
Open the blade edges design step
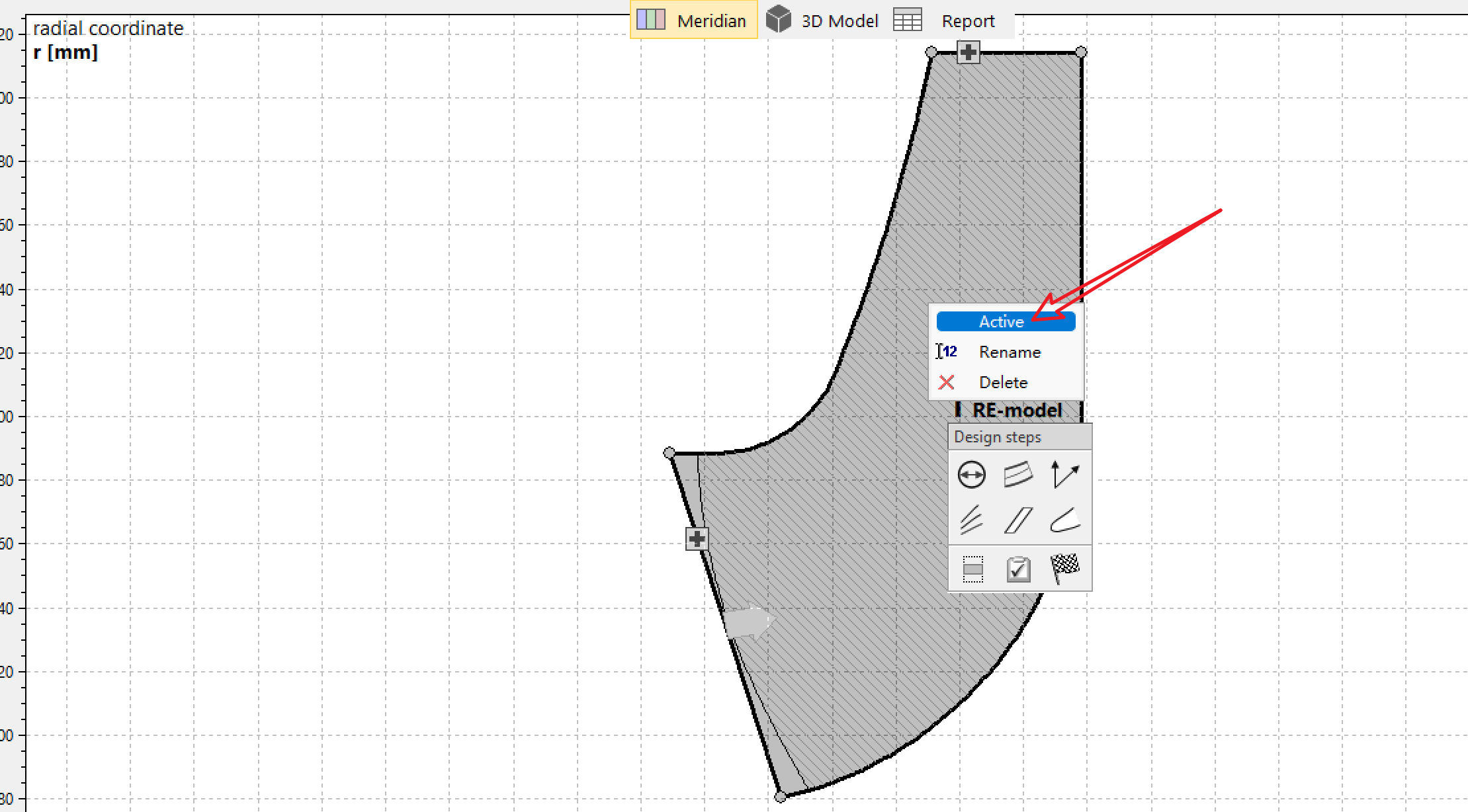[x=1064, y=520]
